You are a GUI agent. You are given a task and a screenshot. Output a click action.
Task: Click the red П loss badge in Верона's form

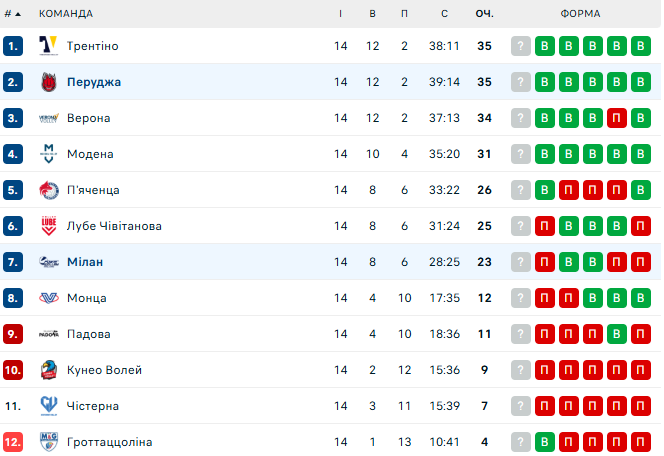click(617, 118)
